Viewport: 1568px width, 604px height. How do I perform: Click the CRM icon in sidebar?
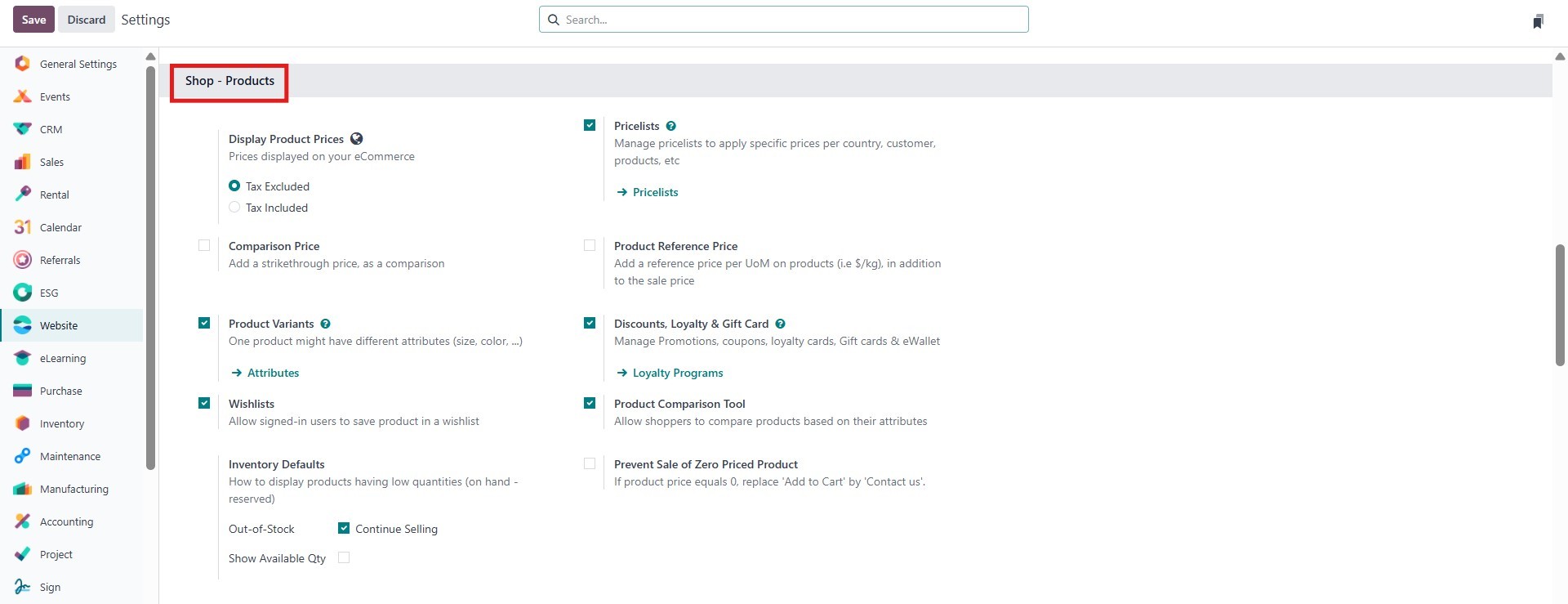click(23, 129)
